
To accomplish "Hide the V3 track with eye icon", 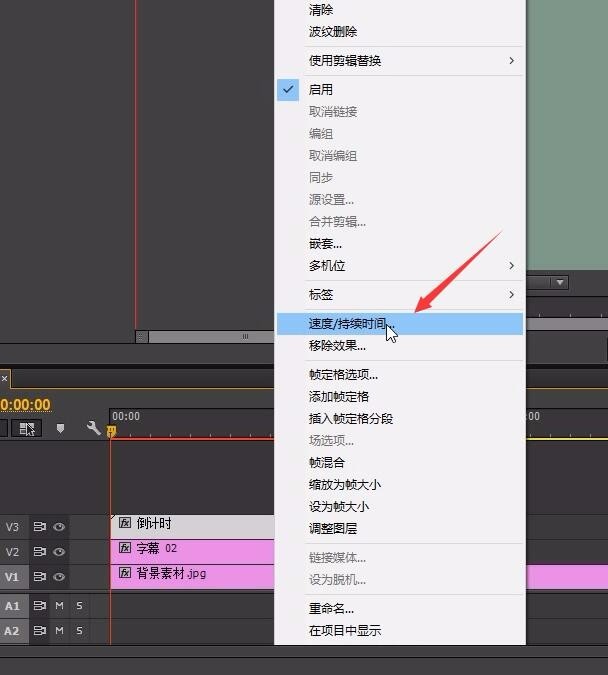I will point(59,526).
